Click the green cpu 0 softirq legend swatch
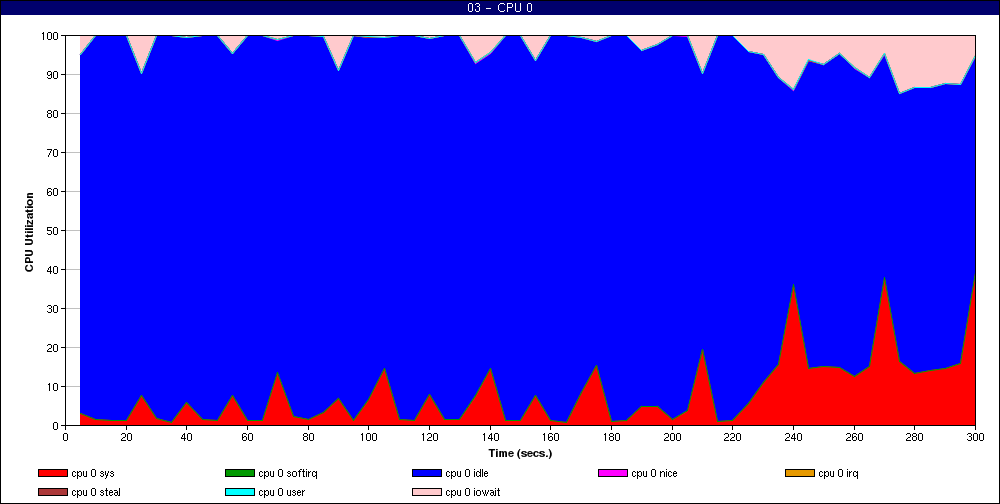Viewport: 1000px width, 504px height. pyautogui.click(x=239, y=473)
